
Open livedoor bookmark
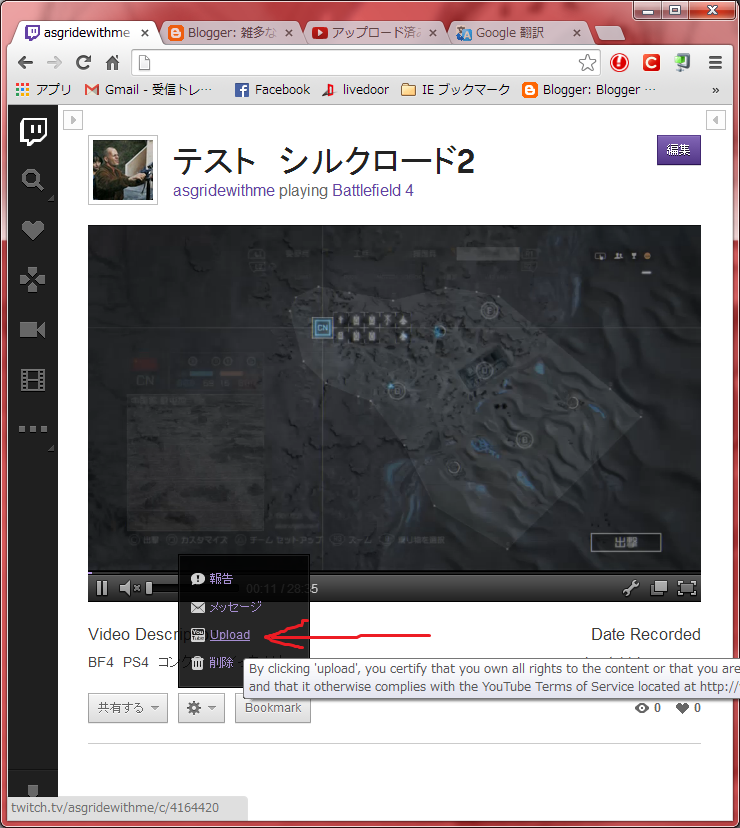355,90
